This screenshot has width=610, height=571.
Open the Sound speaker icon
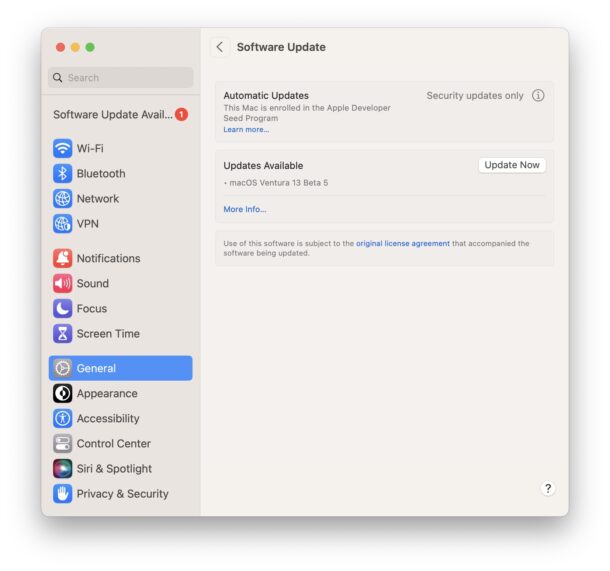tap(62, 283)
